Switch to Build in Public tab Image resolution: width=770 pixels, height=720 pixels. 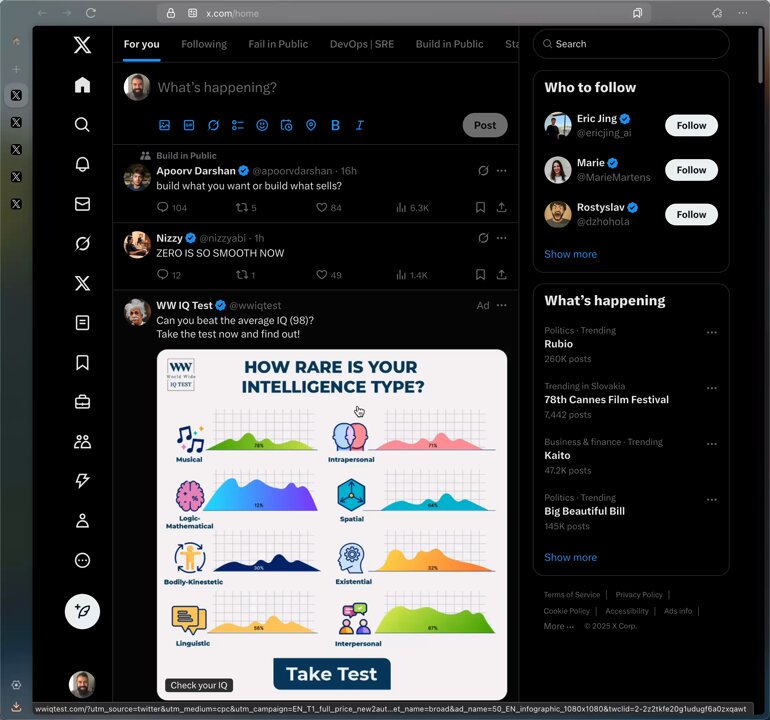pos(449,44)
